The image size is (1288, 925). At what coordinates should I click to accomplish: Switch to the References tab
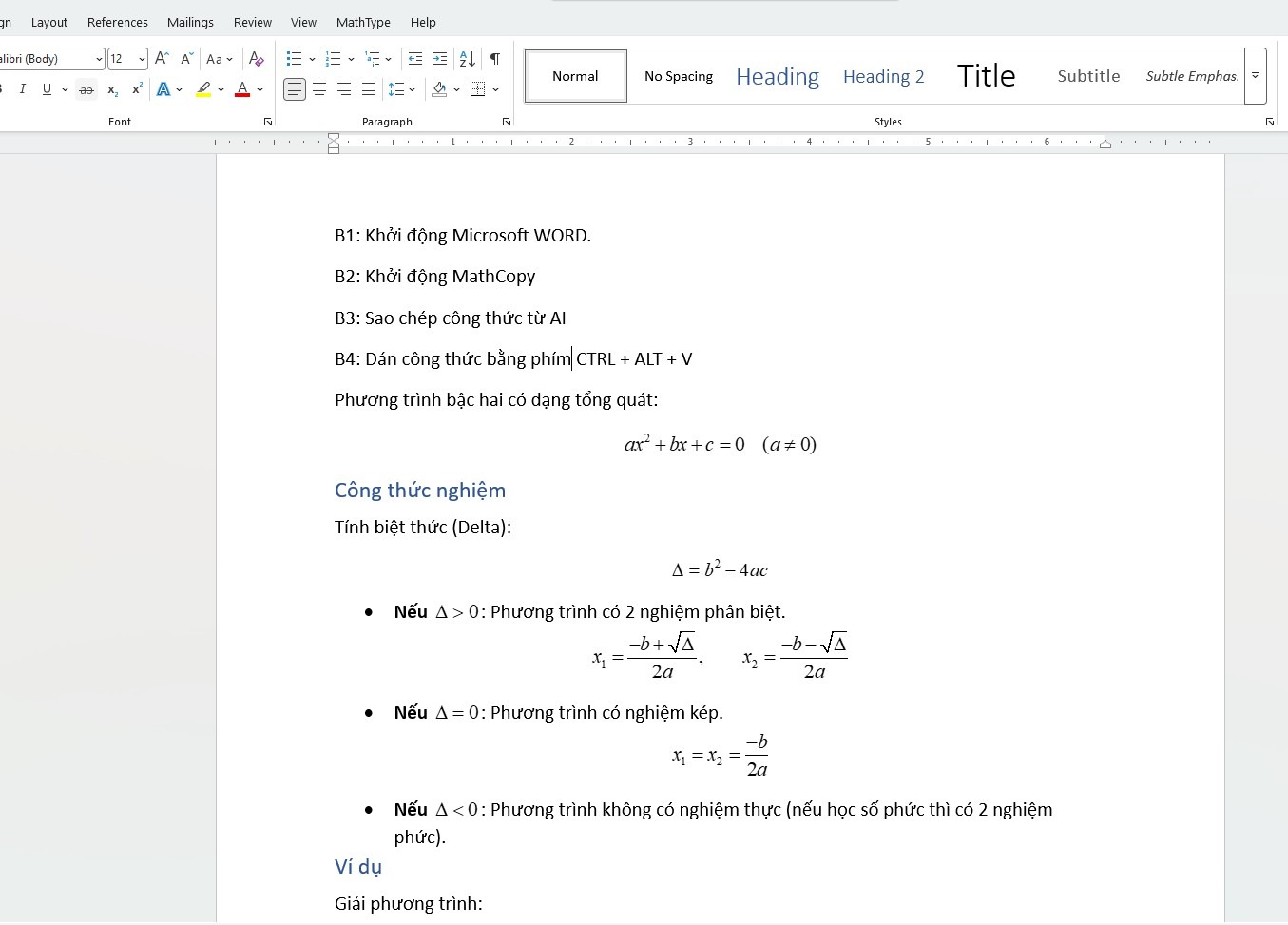[x=118, y=22]
